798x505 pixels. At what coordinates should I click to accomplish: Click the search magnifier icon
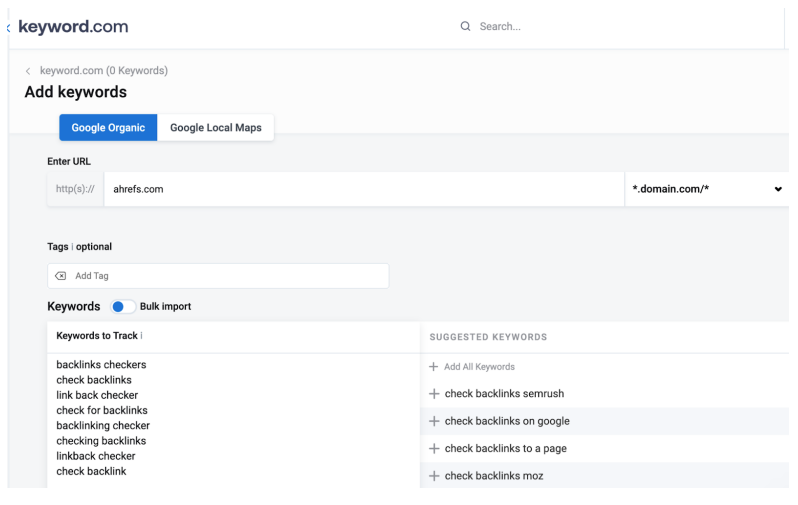pos(466,26)
